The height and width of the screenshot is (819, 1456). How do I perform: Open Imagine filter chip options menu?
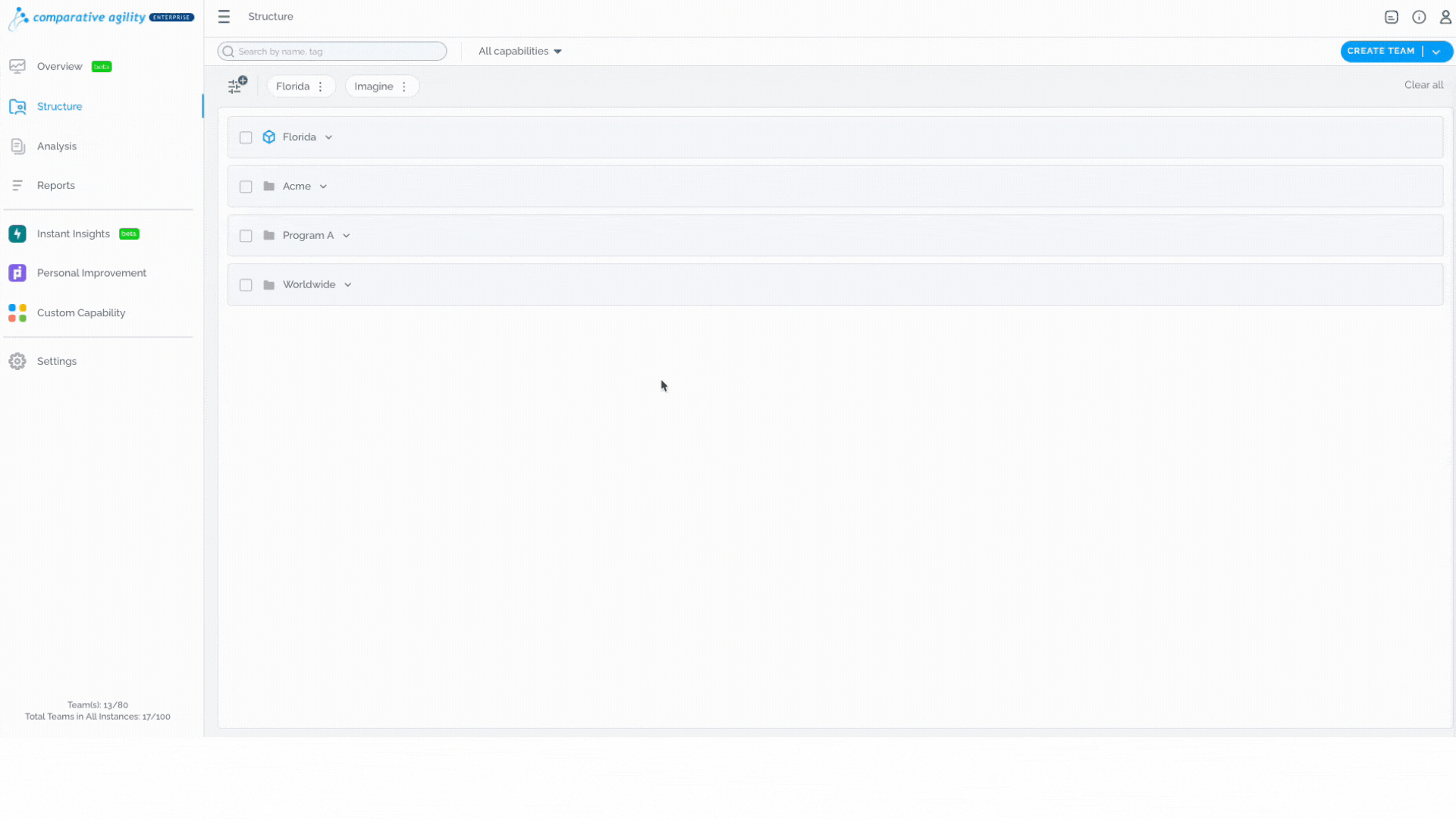tap(404, 86)
